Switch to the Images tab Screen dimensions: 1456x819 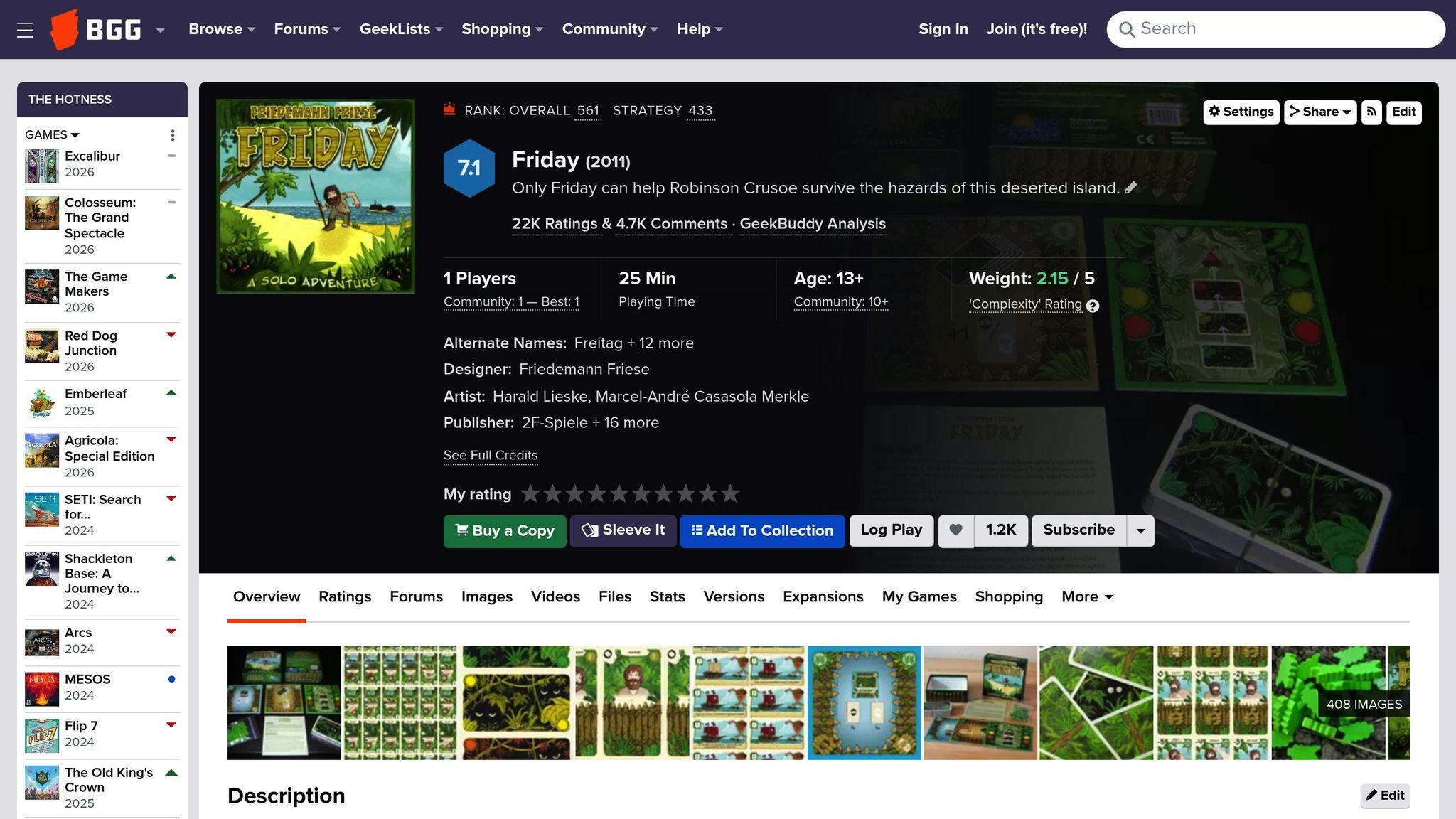click(487, 597)
